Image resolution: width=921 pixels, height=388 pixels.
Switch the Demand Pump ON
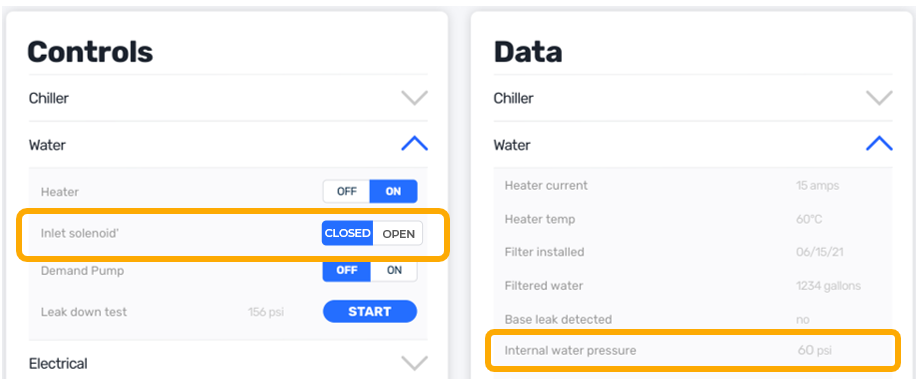click(x=394, y=270)
